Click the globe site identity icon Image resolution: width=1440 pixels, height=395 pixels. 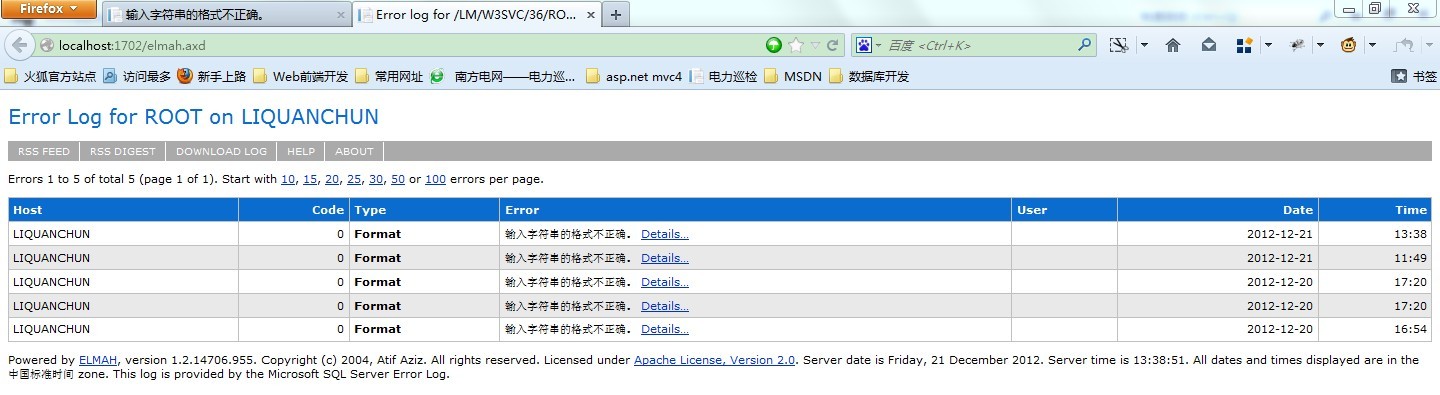point(46,45)
